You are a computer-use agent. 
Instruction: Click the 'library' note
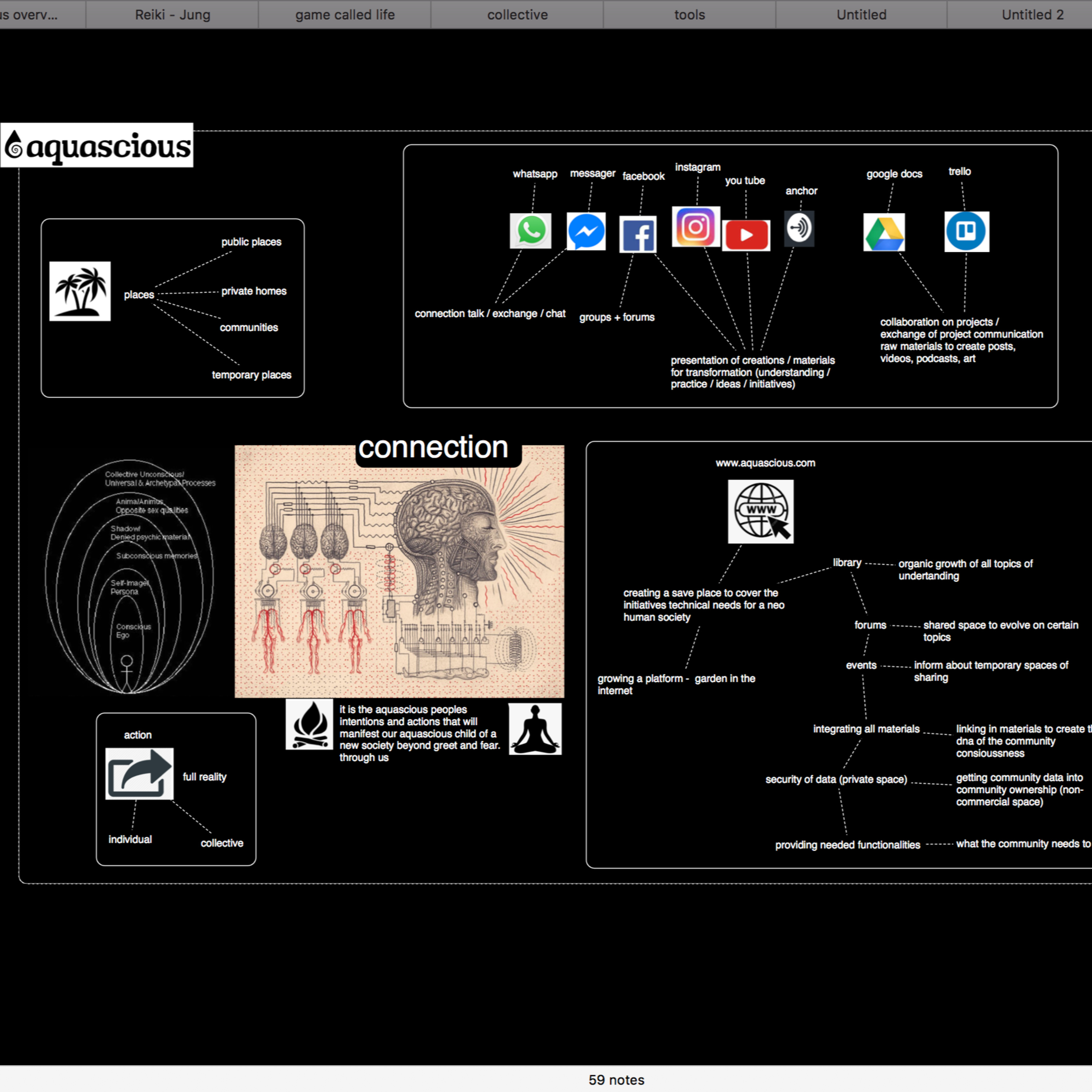[847, 562]
